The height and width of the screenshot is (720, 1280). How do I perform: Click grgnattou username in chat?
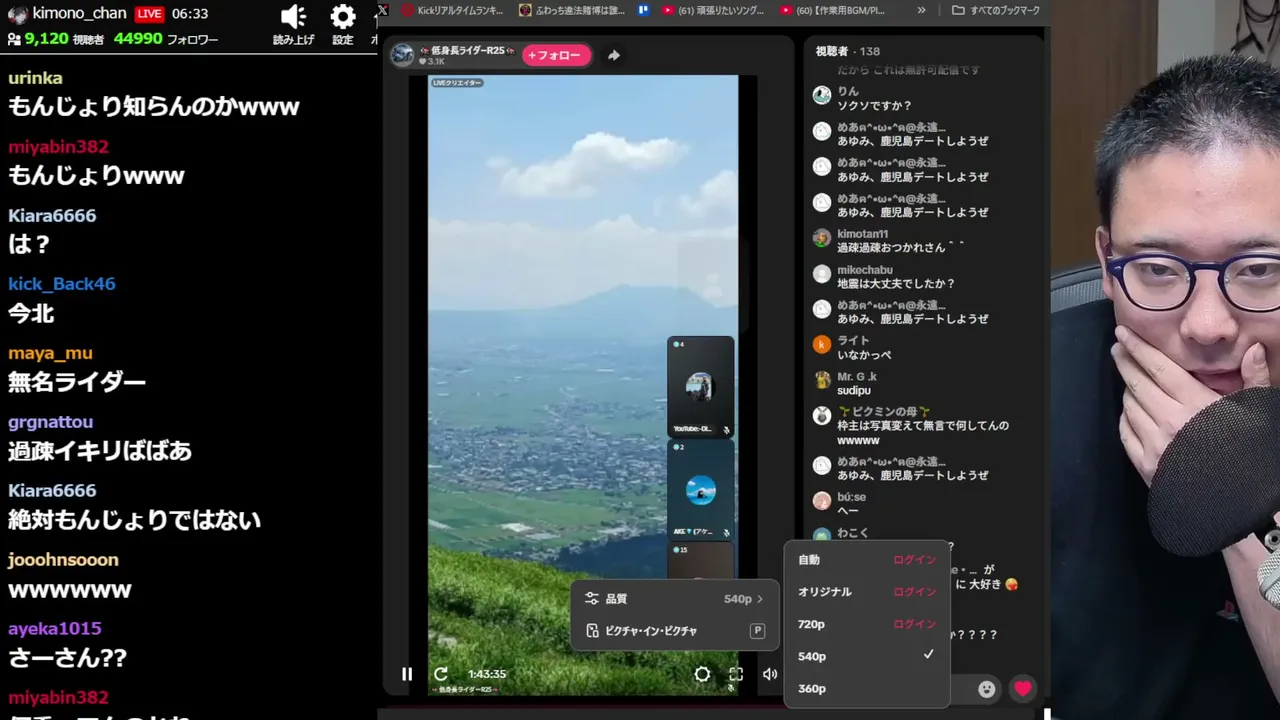(x=51, y=422)
